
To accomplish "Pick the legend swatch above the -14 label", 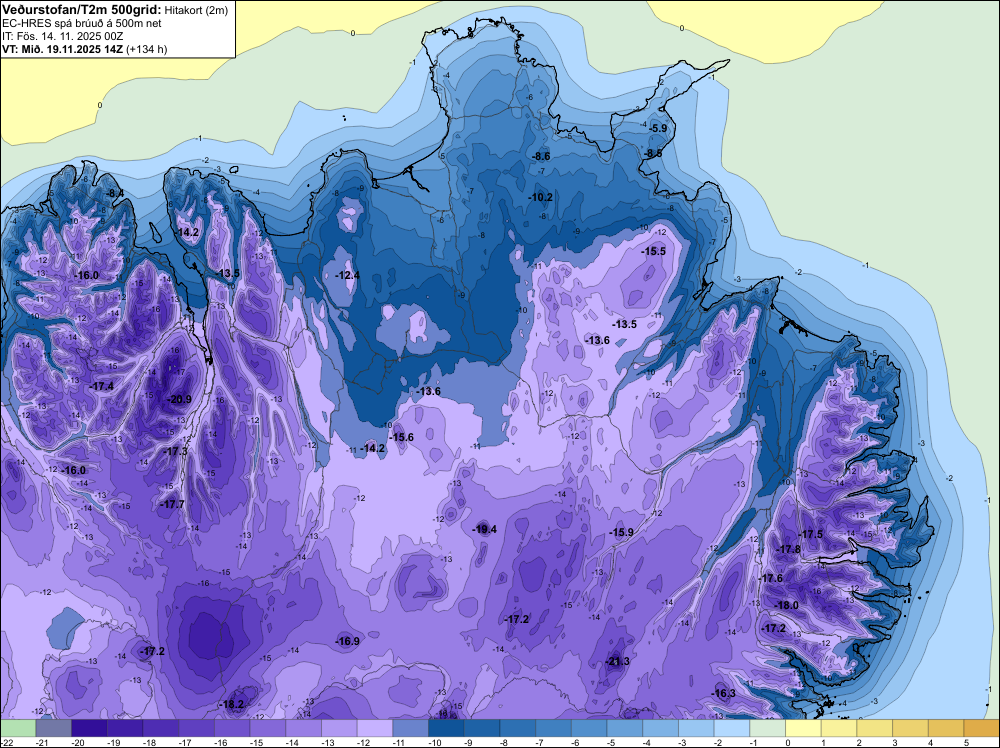I will 304,728.
